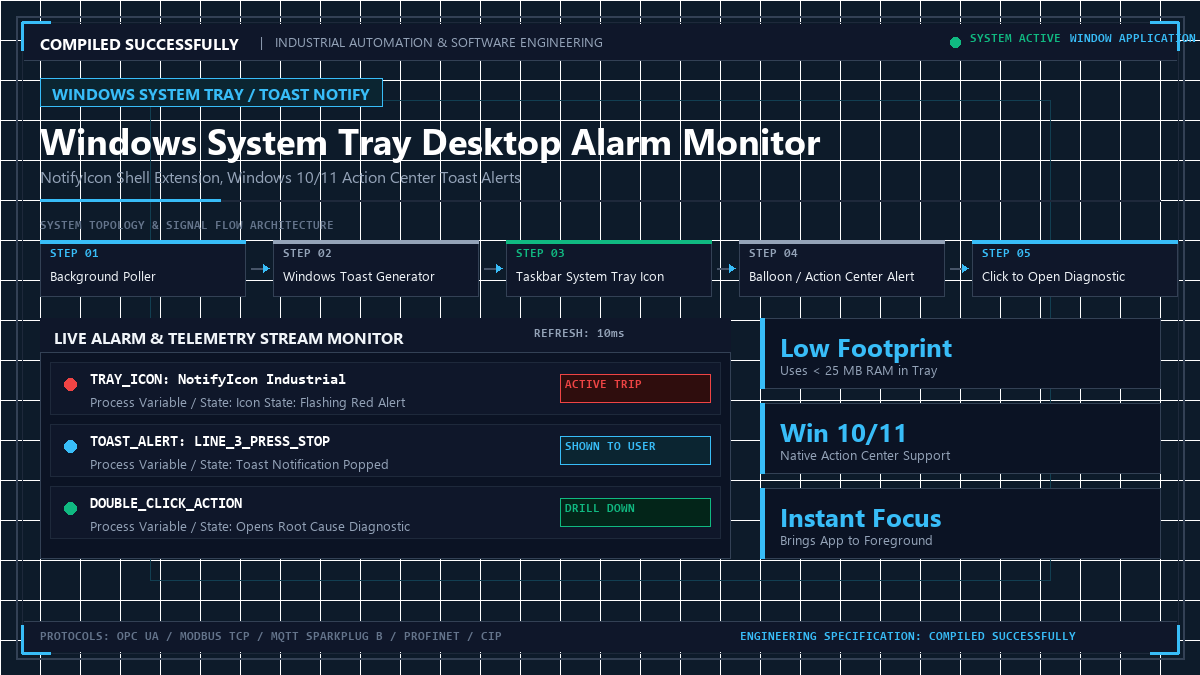Click the WINDOW APPLICATION label in header

click(1133, 38)
